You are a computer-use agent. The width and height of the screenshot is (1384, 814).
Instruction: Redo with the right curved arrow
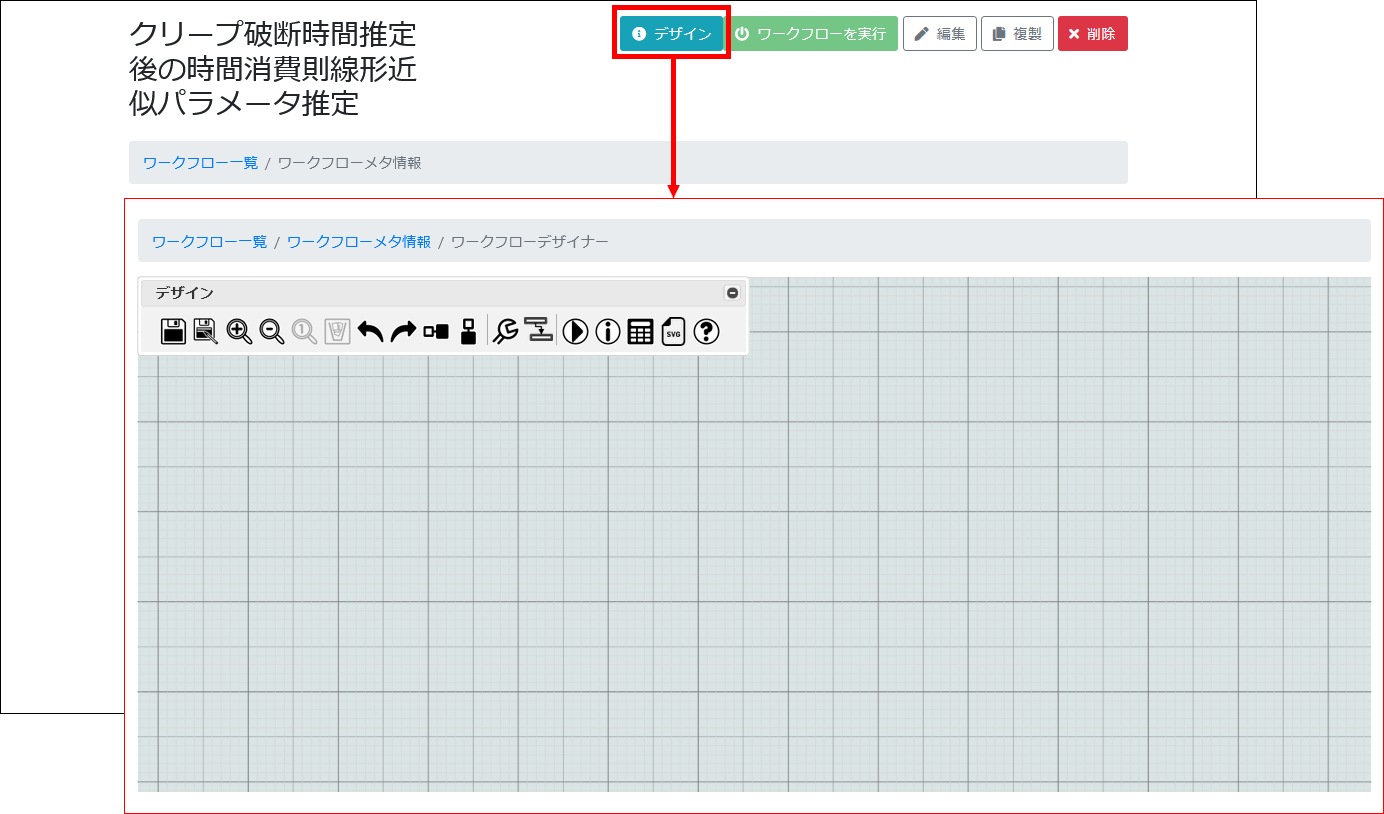pyautogui.click(x=403, y=331)
